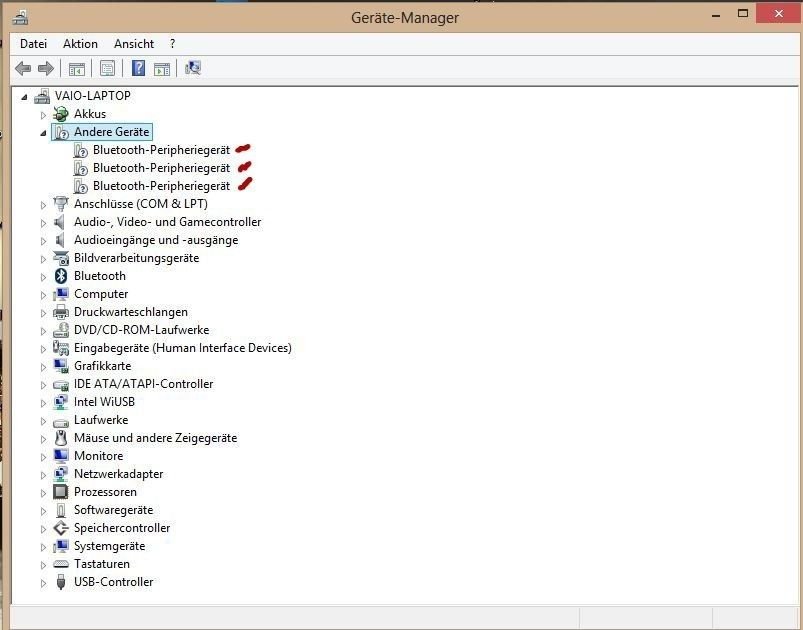Select second Bluetooth-Peripheriegerät entry
Image resolution: width=803 pixels, height=630 pixels.
161,168
